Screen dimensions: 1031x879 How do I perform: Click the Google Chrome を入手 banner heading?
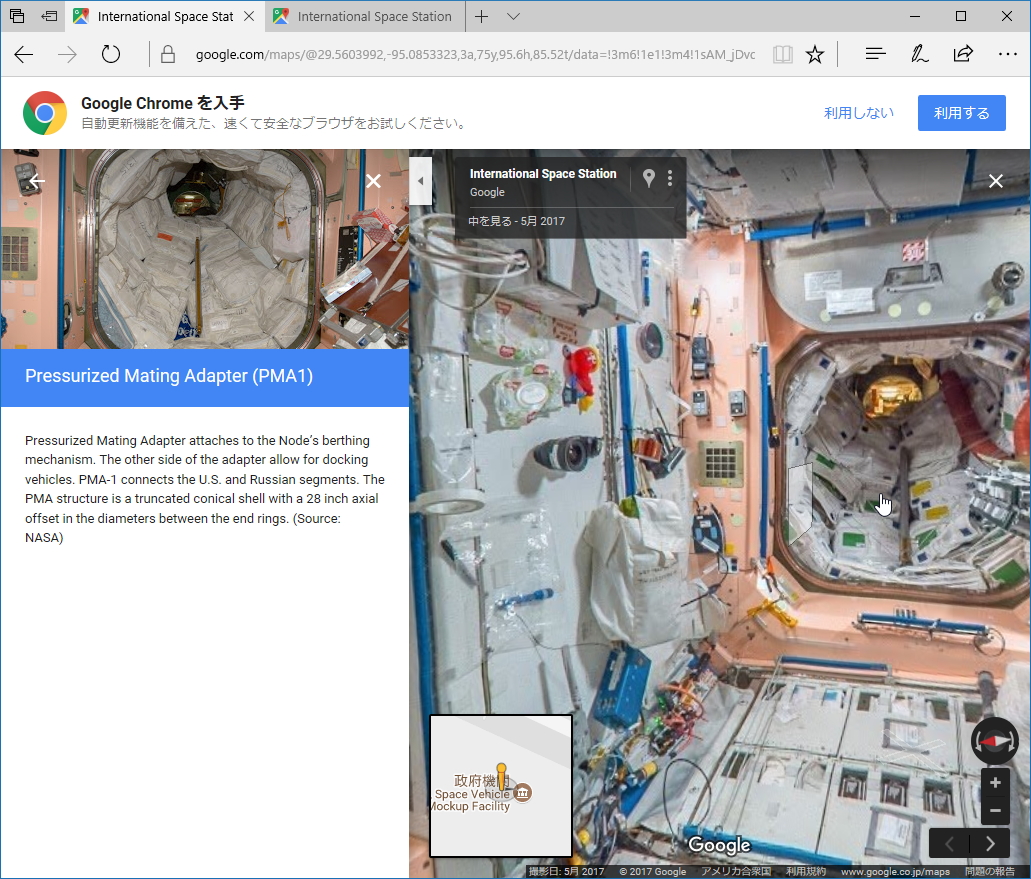tap(162, 103)
